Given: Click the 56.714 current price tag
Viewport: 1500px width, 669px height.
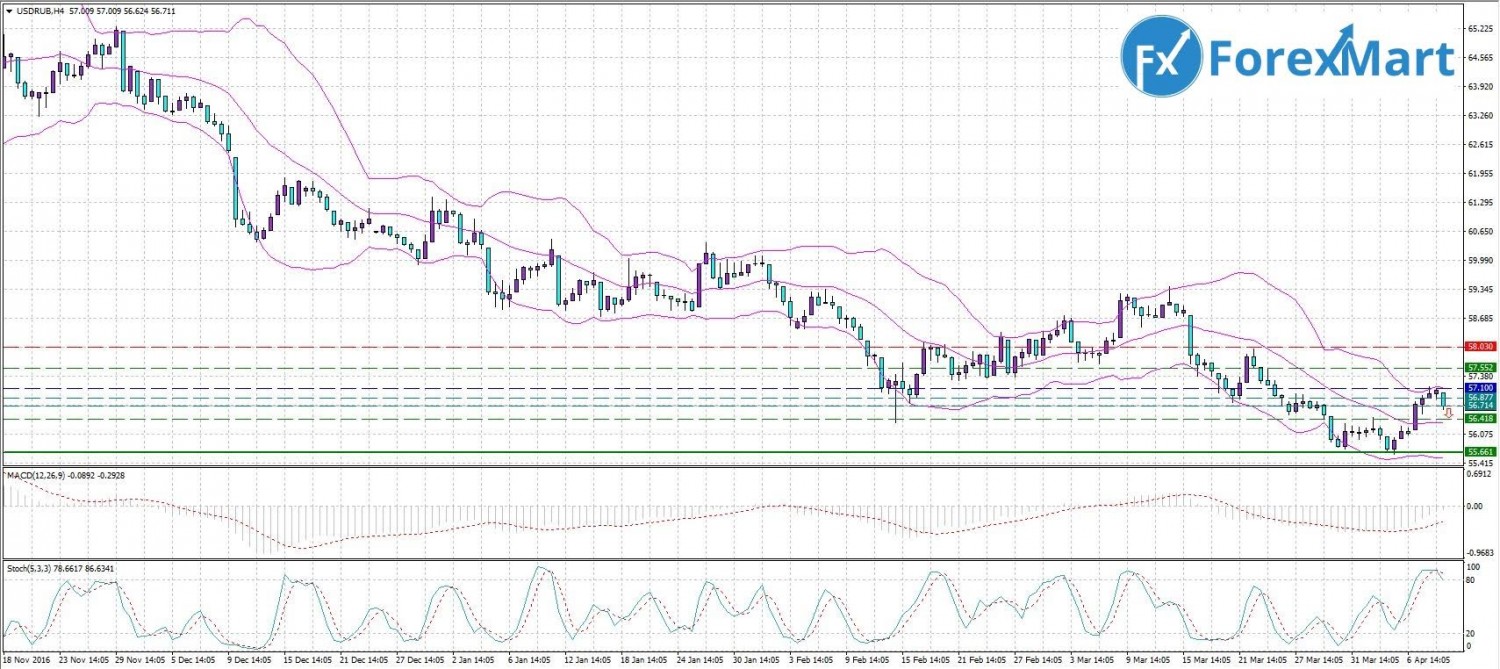Looking at the screenshot, I should coord(1480,405).
